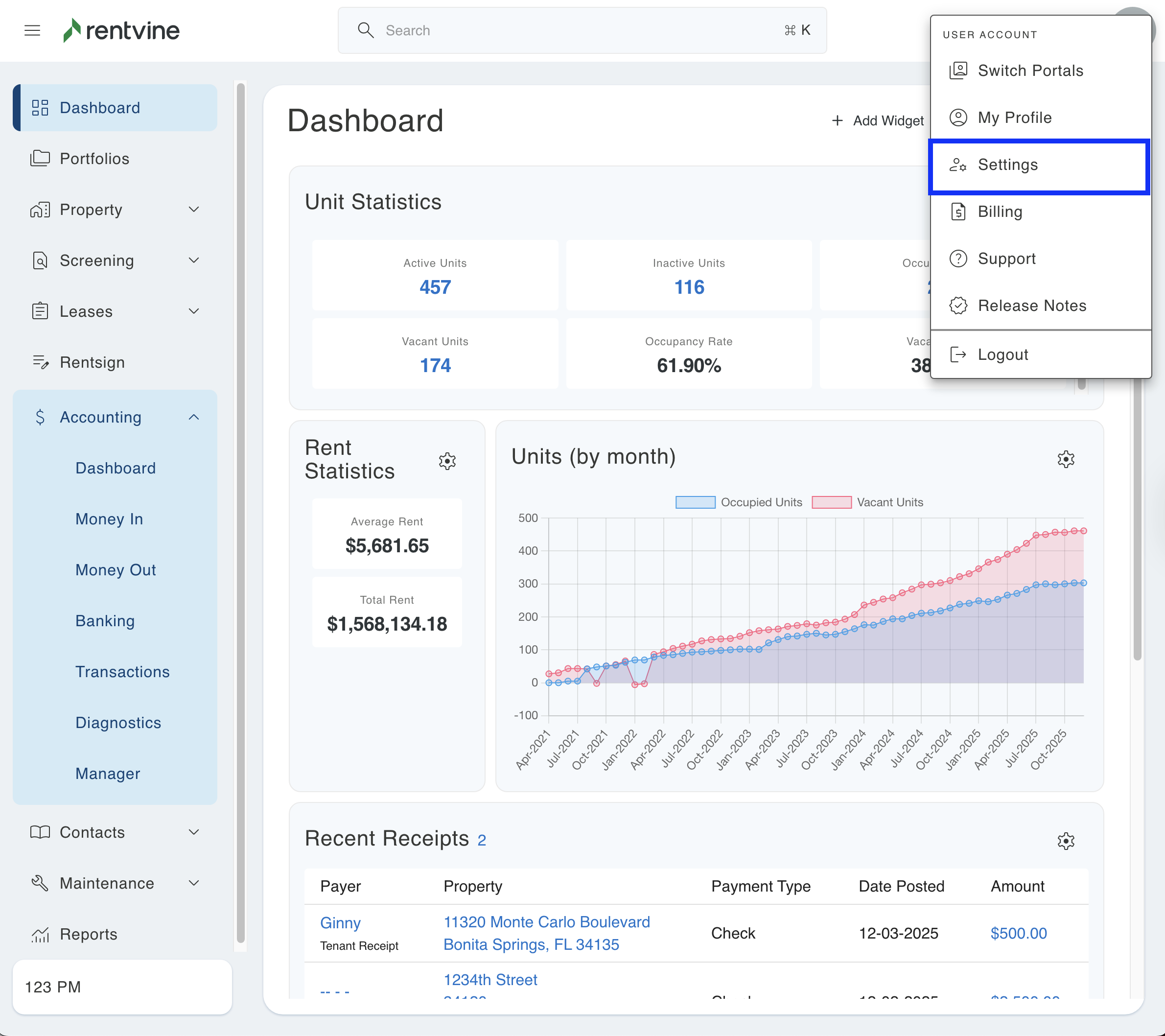
Task: Toggle Vacant Units legend in chart
Action: [x=867, y=502]
